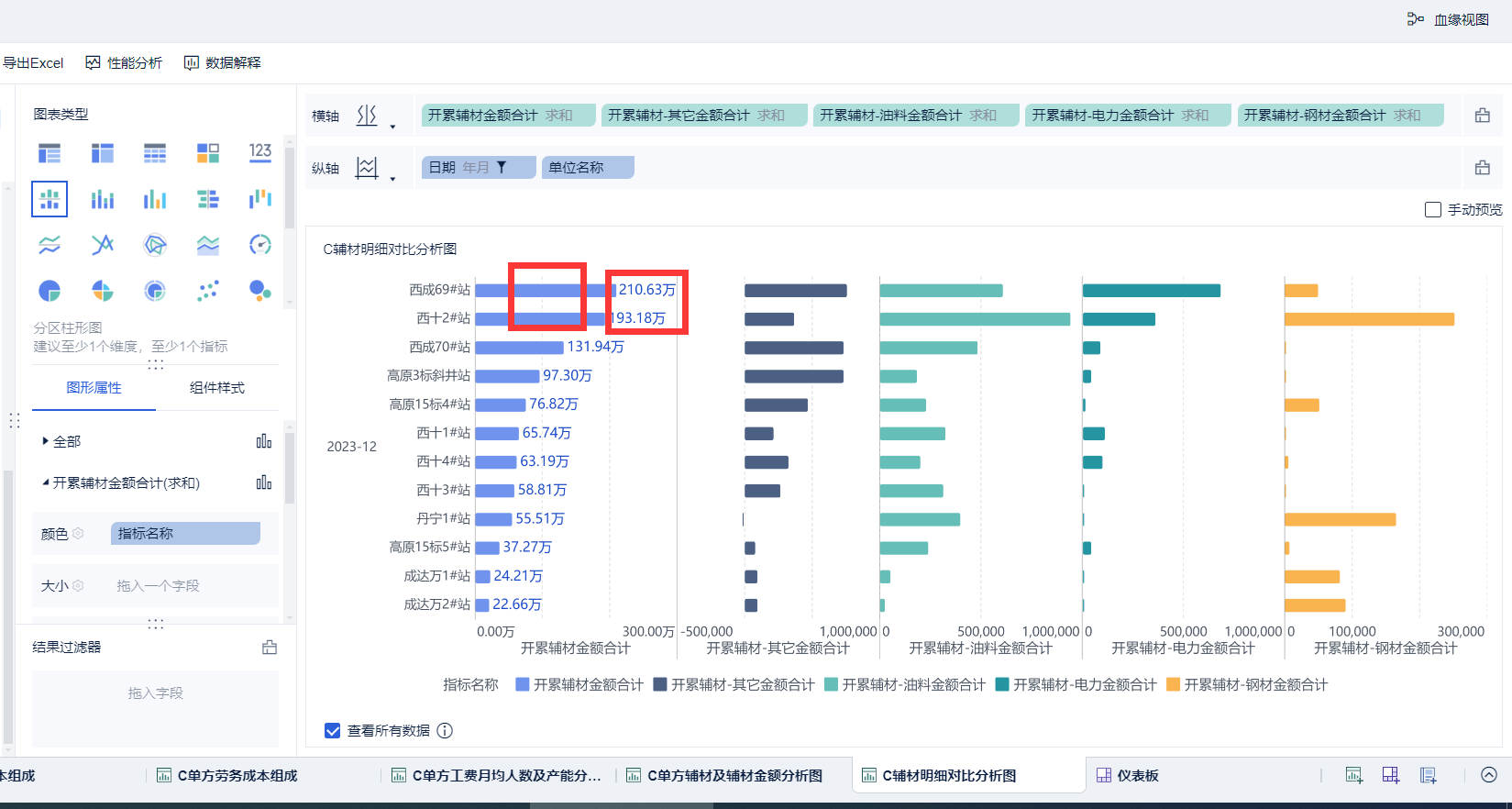Image resolution: width=1512 pixels, height=809 pixels.
Task: Select the multi-layer donut chart type
Action: [x=155, y=291]
